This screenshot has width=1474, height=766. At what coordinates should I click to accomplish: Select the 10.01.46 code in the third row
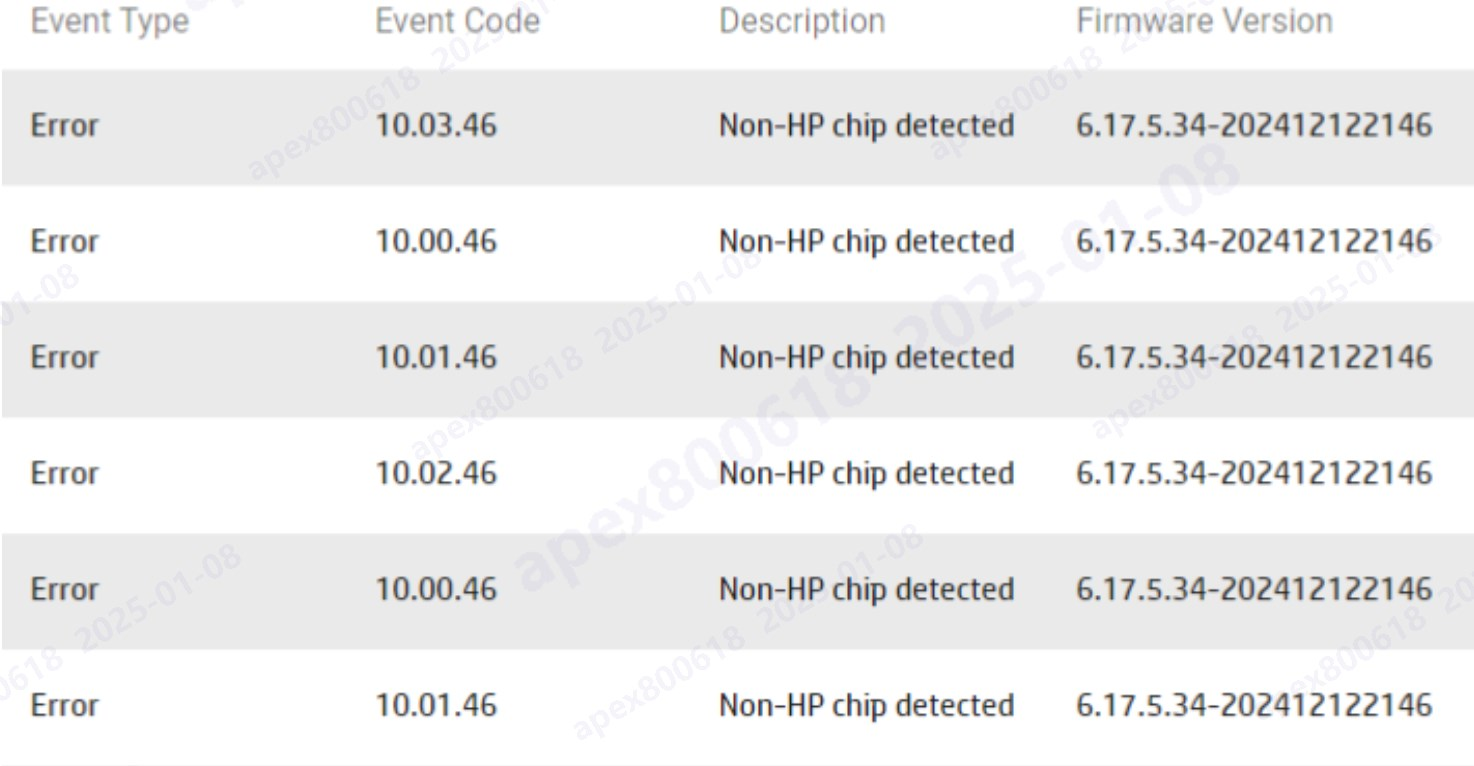click(x=436, y=358)
